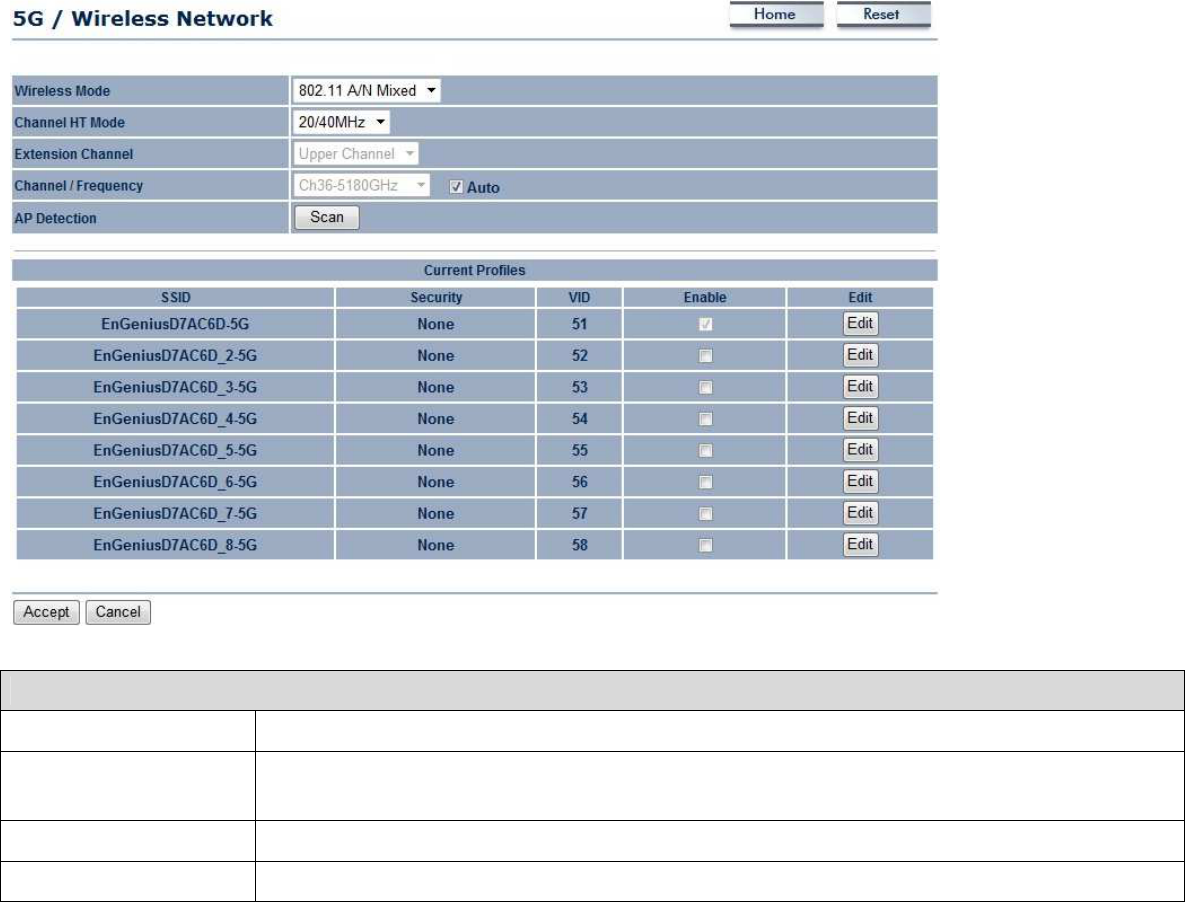Select the SSID text EnGeniusD7AC6D_2-5G
1185x902 pixels.
point(175,356)
